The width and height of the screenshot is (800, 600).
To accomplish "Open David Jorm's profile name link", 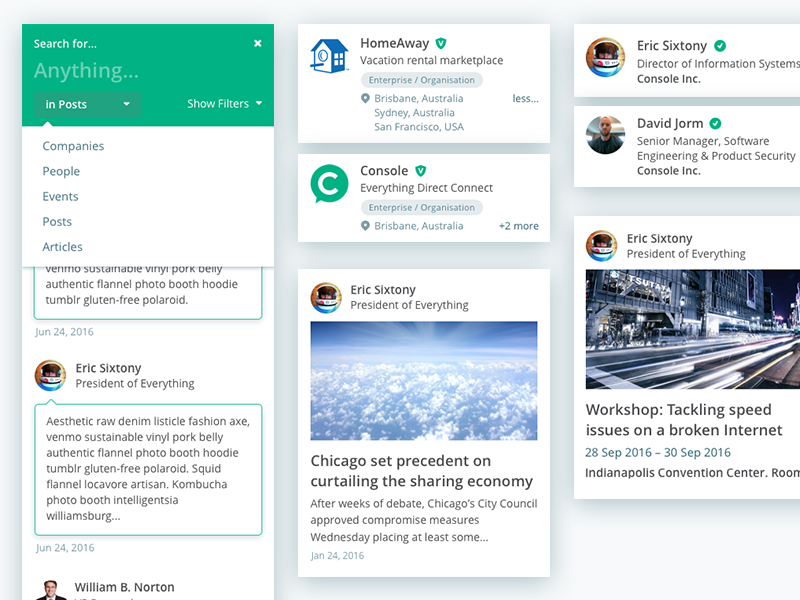I will tap(669, 123).
